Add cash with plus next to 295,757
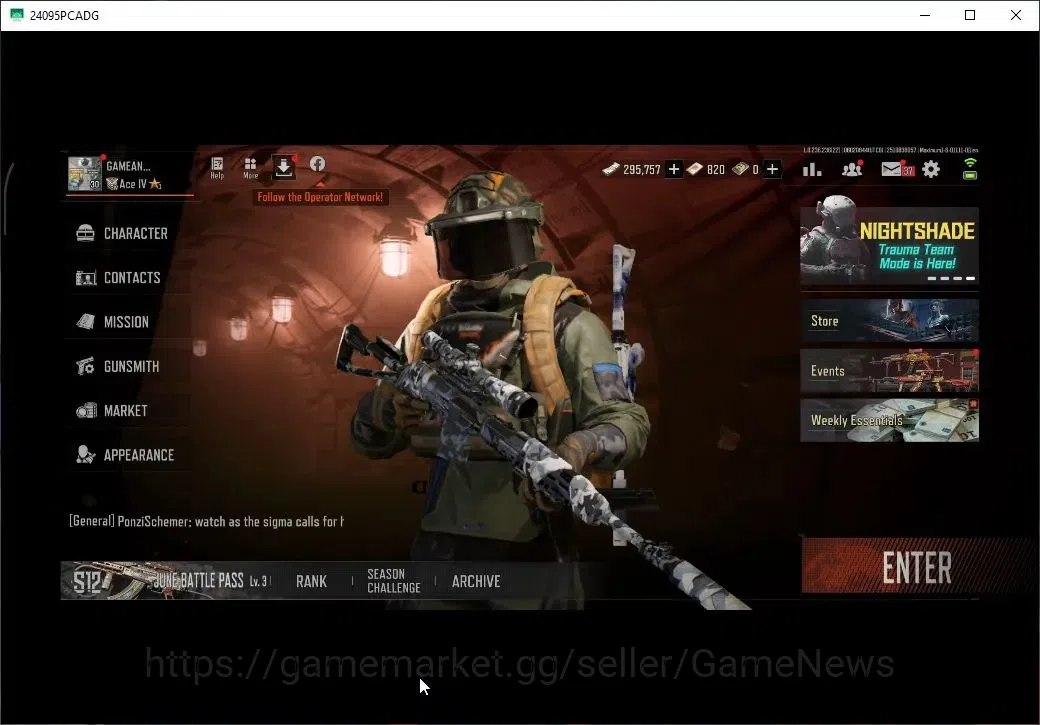This screenshot has height=725, width=1040. tap(674, 169)
